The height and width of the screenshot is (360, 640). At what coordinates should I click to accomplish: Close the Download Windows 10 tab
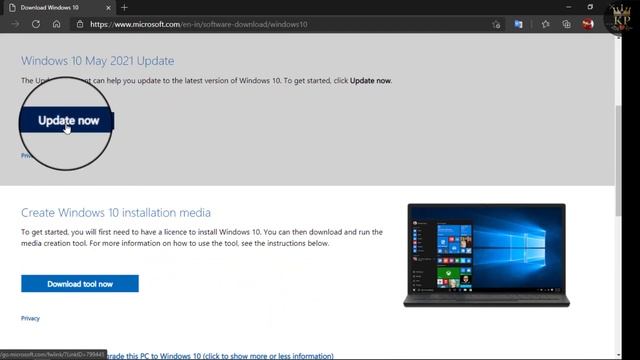point(108,8)
